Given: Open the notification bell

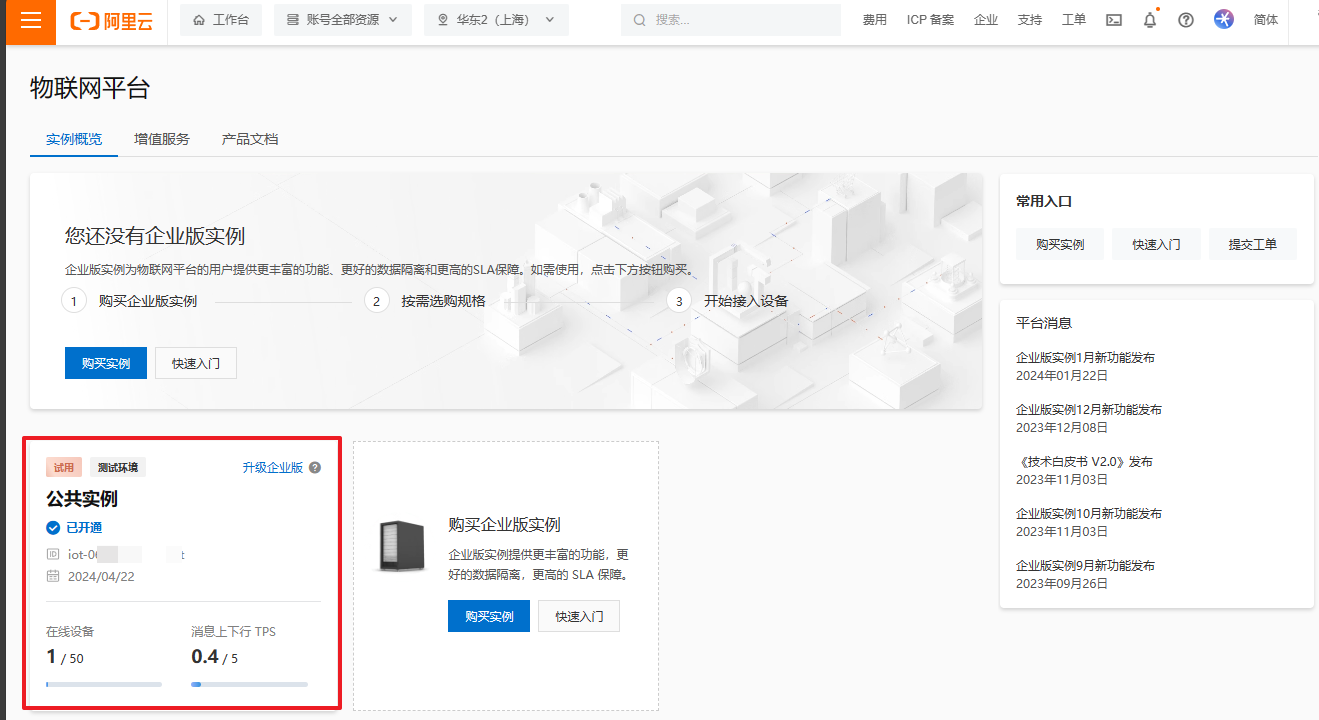Looking at the screenshot, I should 1150,20.
